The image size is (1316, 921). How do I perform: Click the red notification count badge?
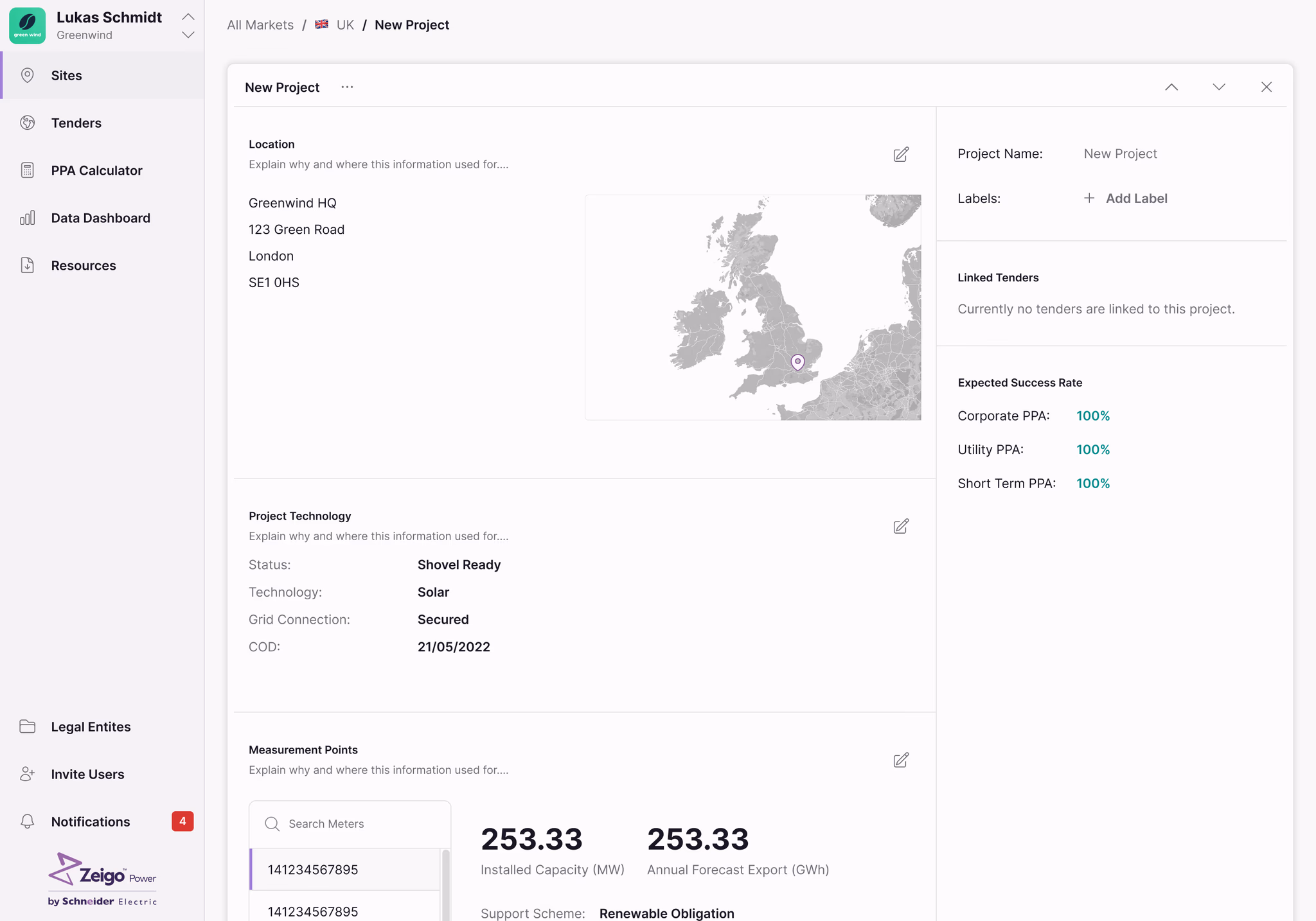tap(182, 821)
